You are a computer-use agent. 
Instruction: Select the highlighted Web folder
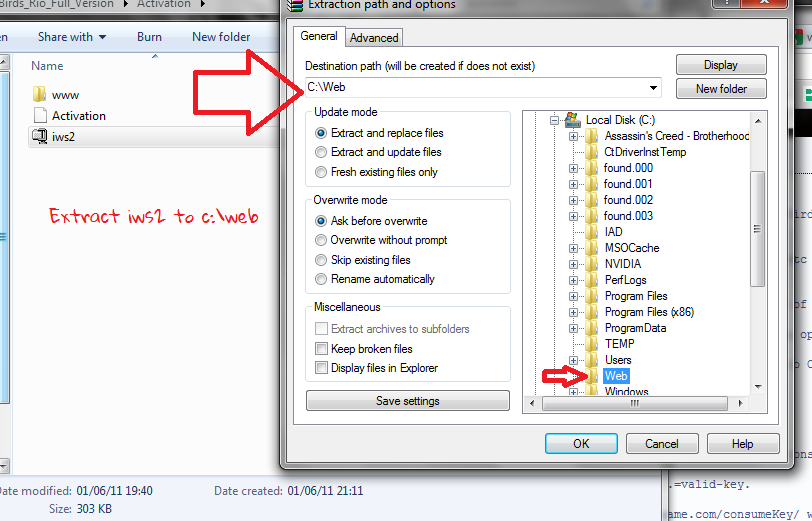616,376
